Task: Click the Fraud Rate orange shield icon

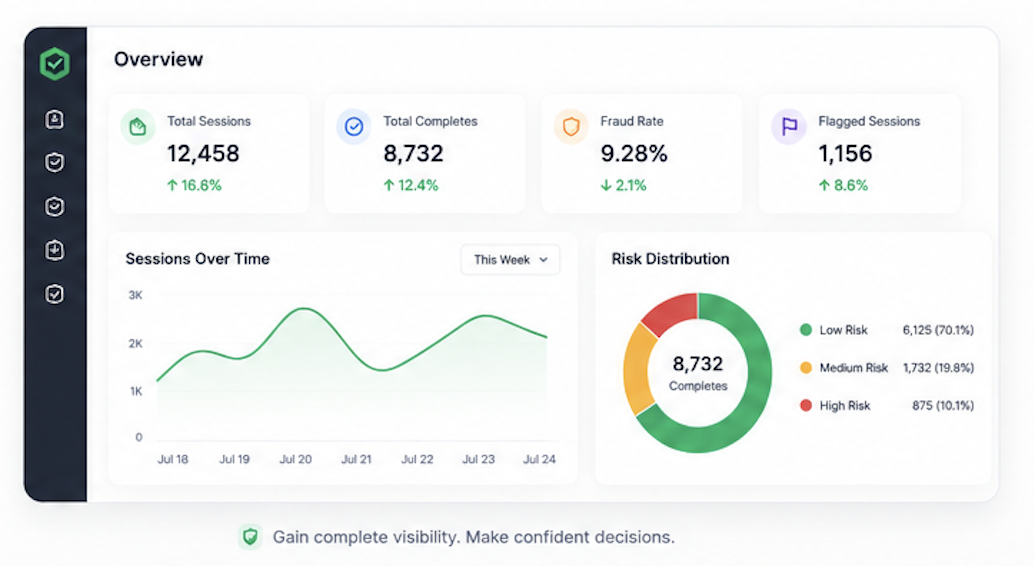Action: click(571, 126)
